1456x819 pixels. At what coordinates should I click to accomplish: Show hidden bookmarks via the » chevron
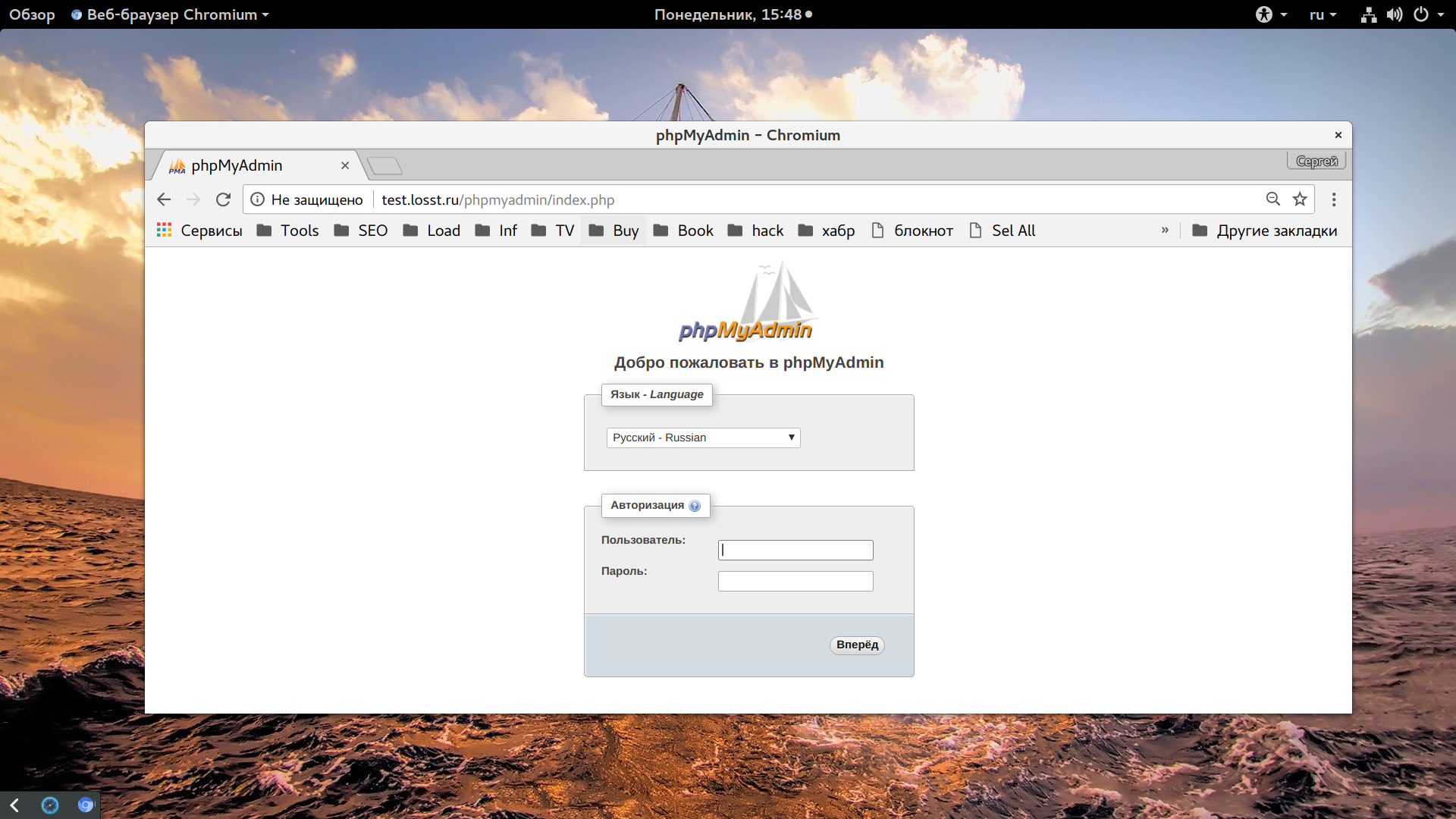(1165, 231)
